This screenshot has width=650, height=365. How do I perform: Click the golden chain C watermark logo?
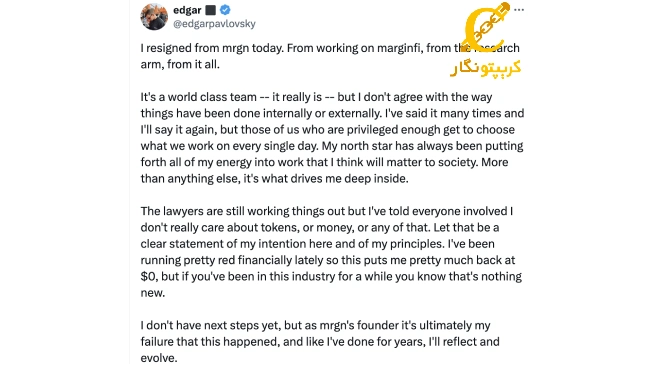pyautogui.click(x=487, y=27)
